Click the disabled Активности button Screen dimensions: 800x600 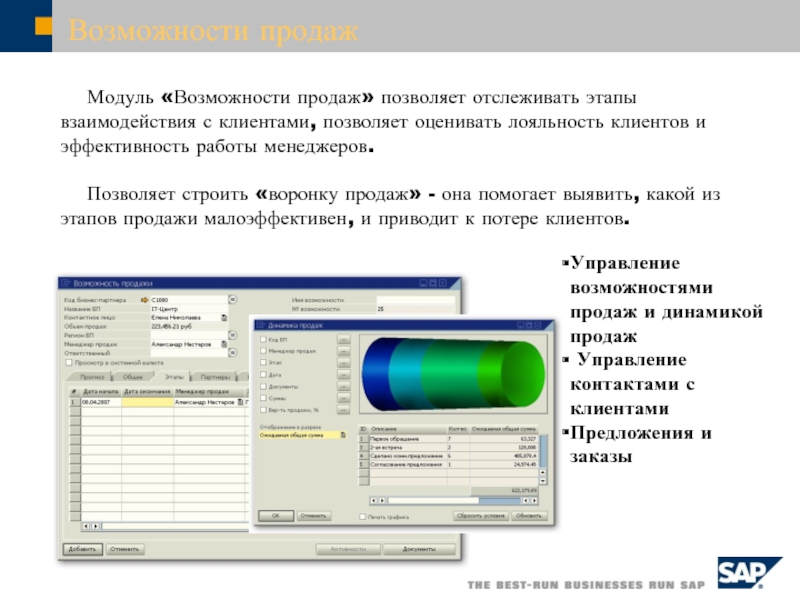tap(348, 549)
